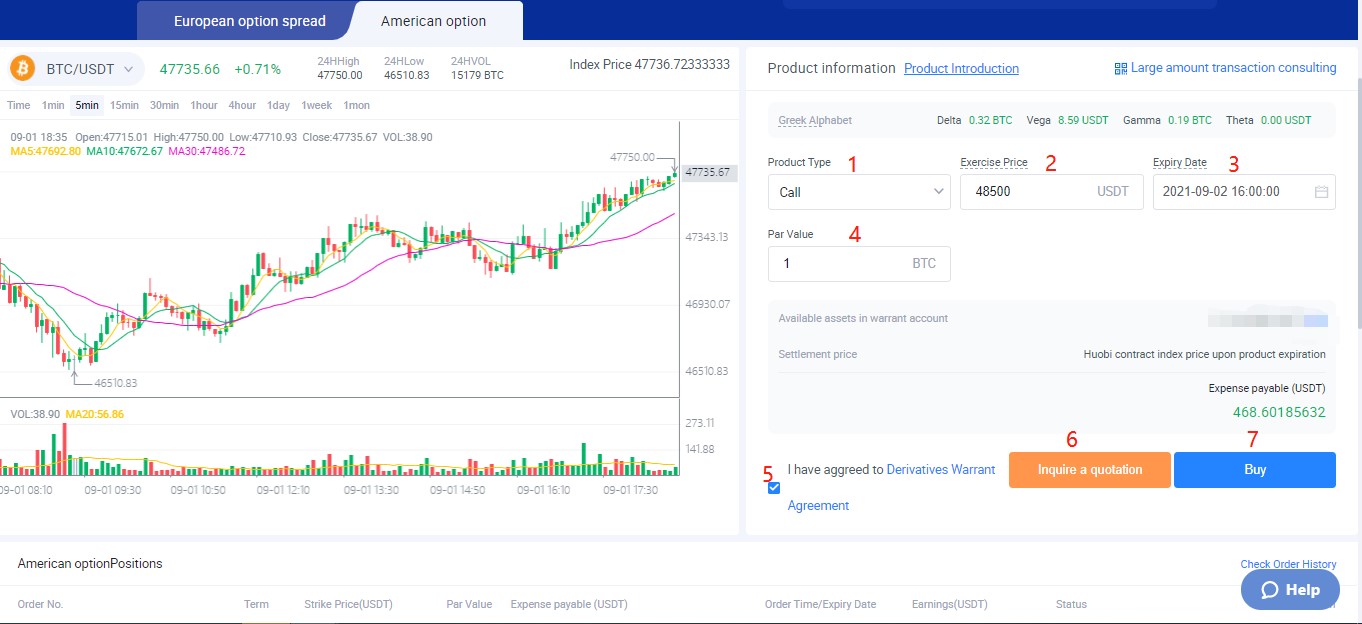Click the chat bubble Help button
Screen dimensions: 1362x624
coord(1290,590)
